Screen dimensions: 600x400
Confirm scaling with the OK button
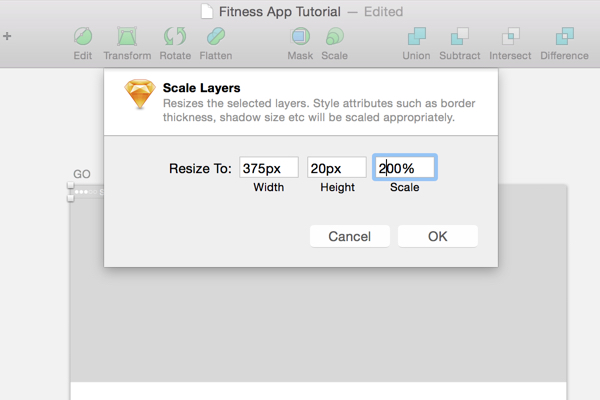(438, 236)
